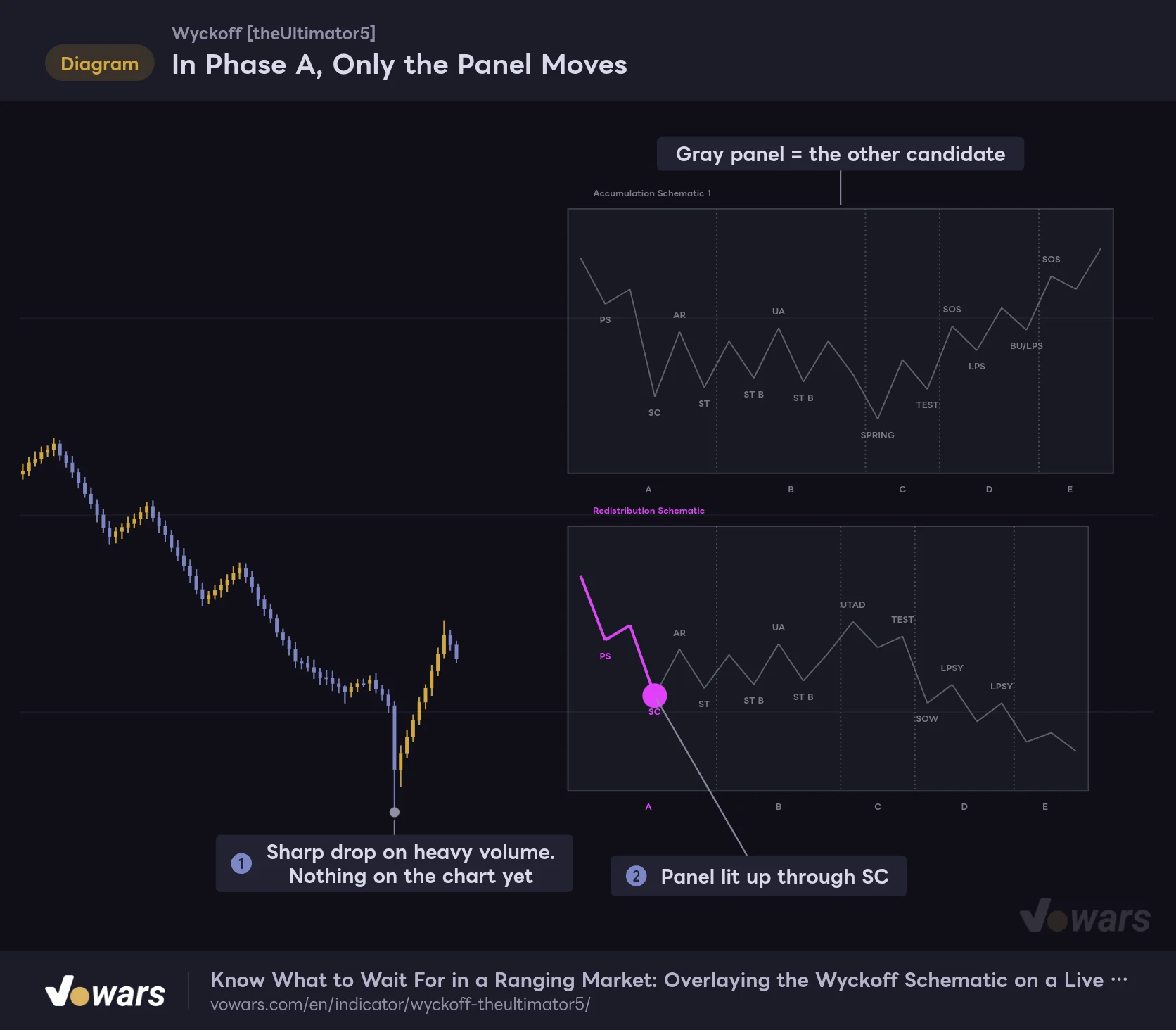Image resolution: width=1176 pixels, height=1030 pixels.
Task: Click the Panel lit up through SC caption
Action: (x=758, y=876)
